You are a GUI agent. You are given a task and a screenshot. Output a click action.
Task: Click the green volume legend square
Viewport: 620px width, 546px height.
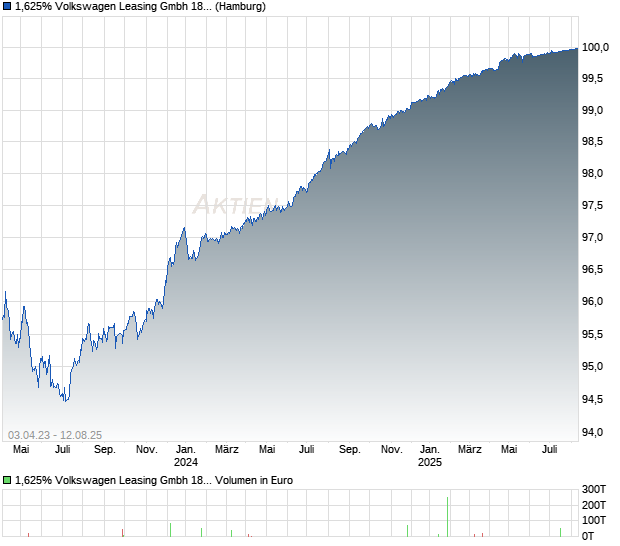click(7, 480)
